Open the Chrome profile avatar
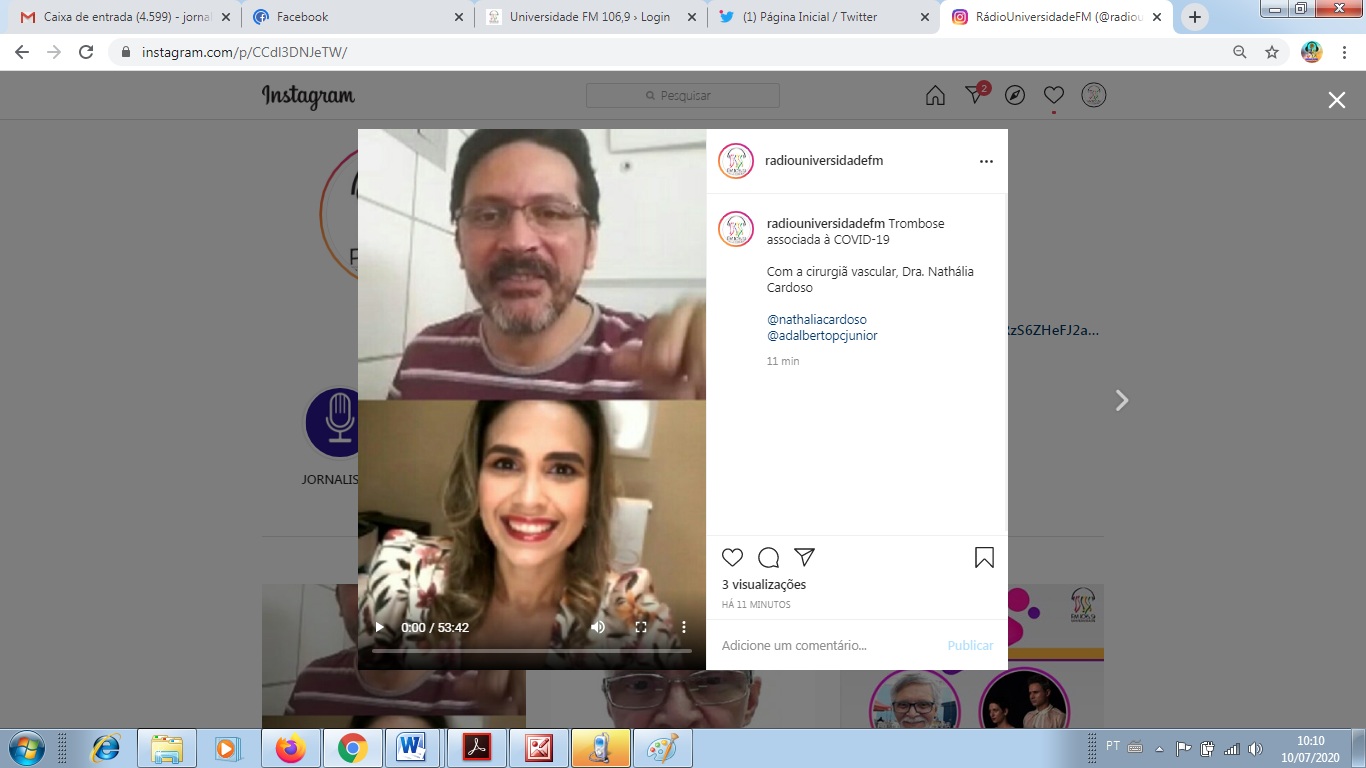This screenshot has width=1366, height=768. (x=1312, y=52)
